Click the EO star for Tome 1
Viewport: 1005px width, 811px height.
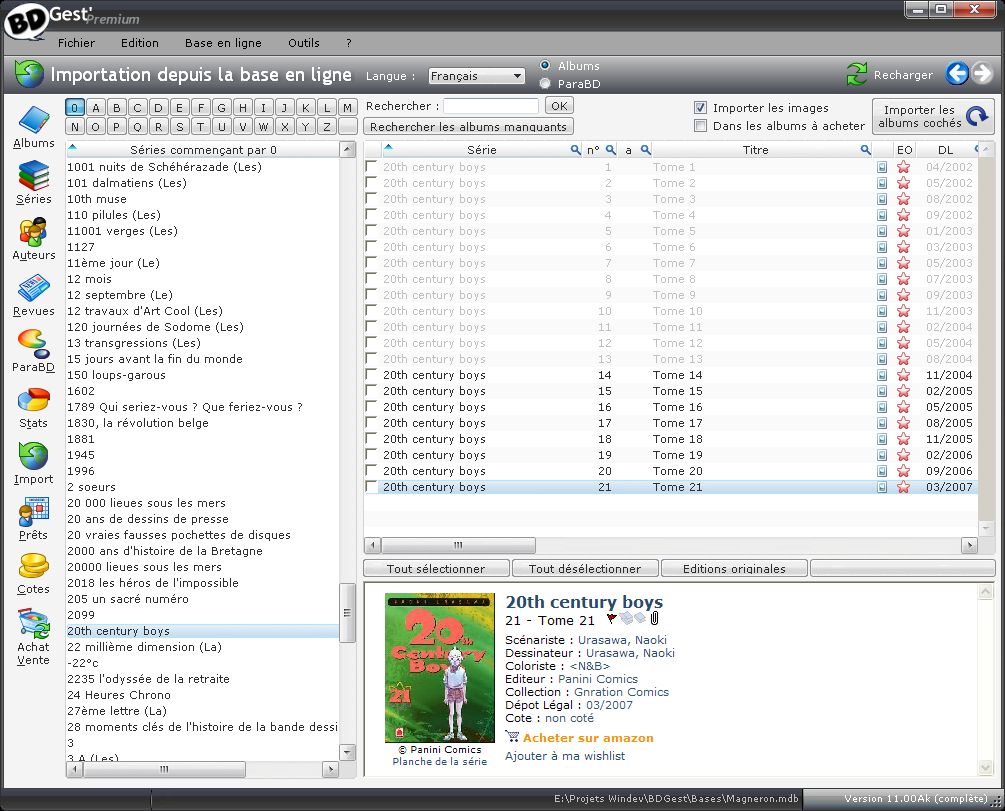click(x=903, y=167)
